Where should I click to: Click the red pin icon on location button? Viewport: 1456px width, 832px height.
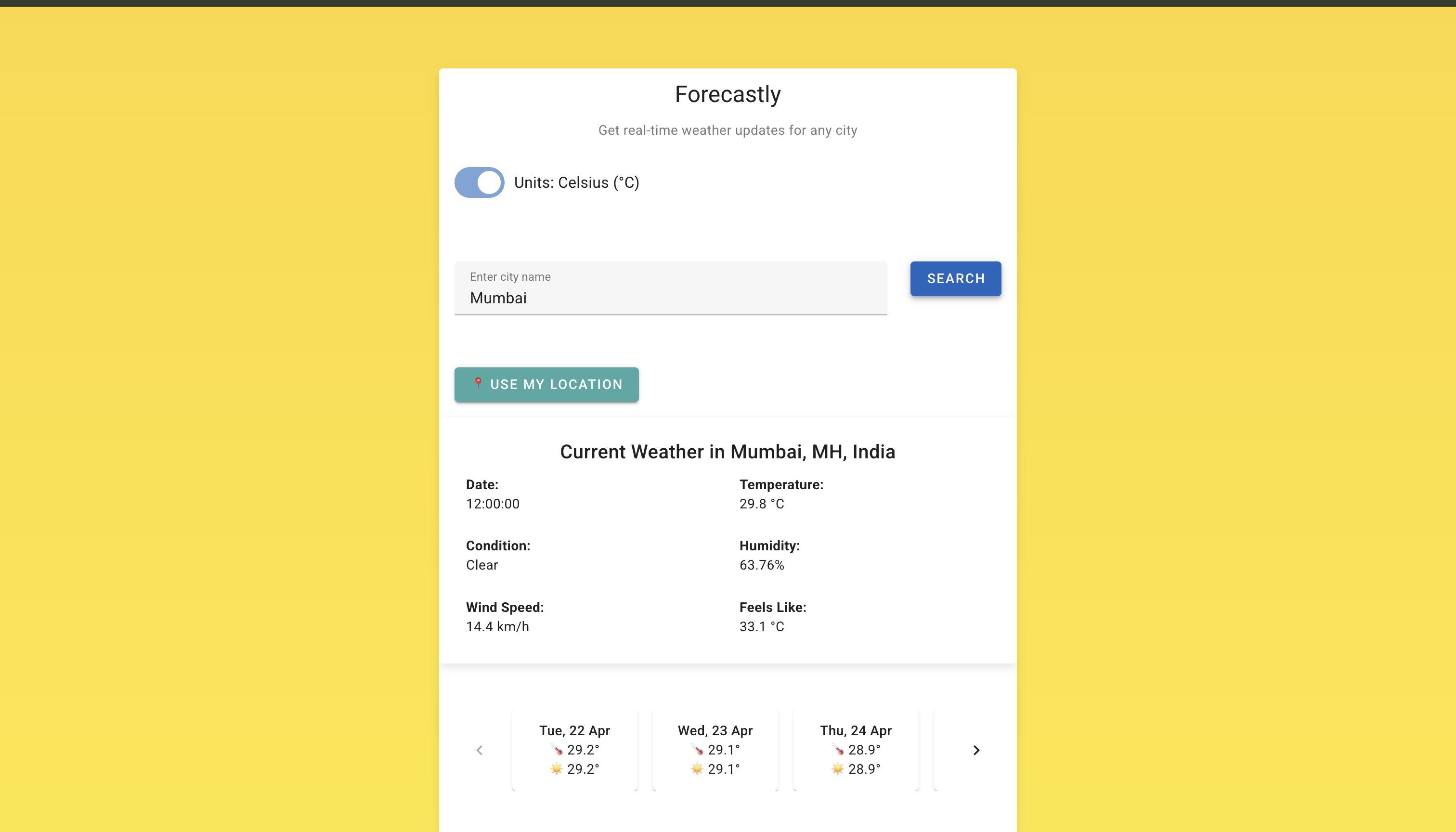[478, 383]
